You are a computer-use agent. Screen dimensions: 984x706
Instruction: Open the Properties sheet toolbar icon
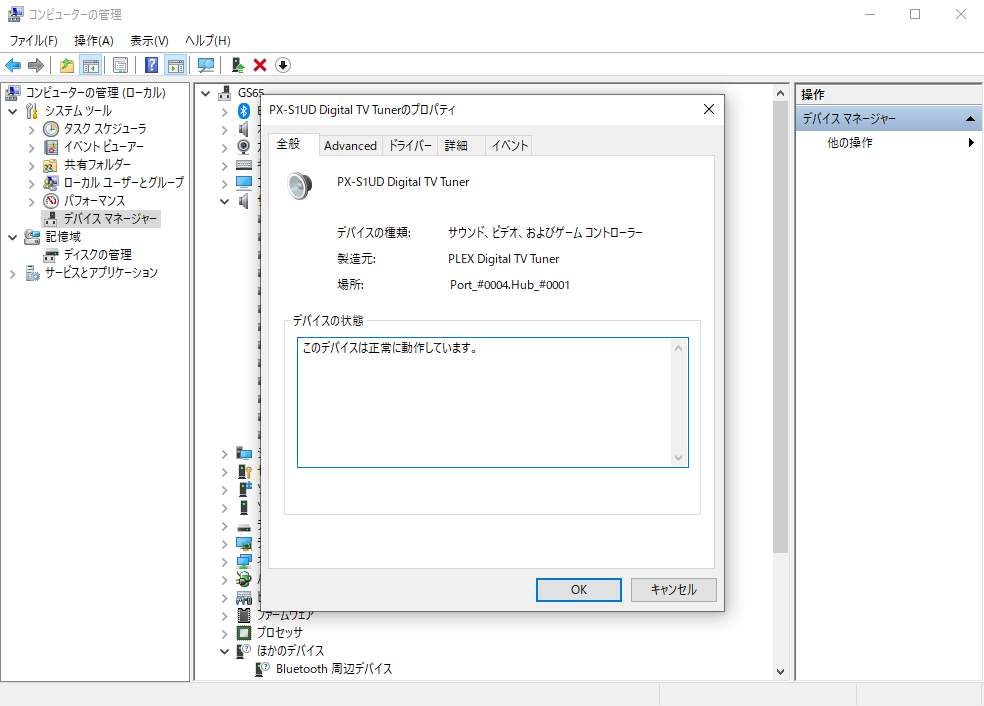tap(120, 65)
